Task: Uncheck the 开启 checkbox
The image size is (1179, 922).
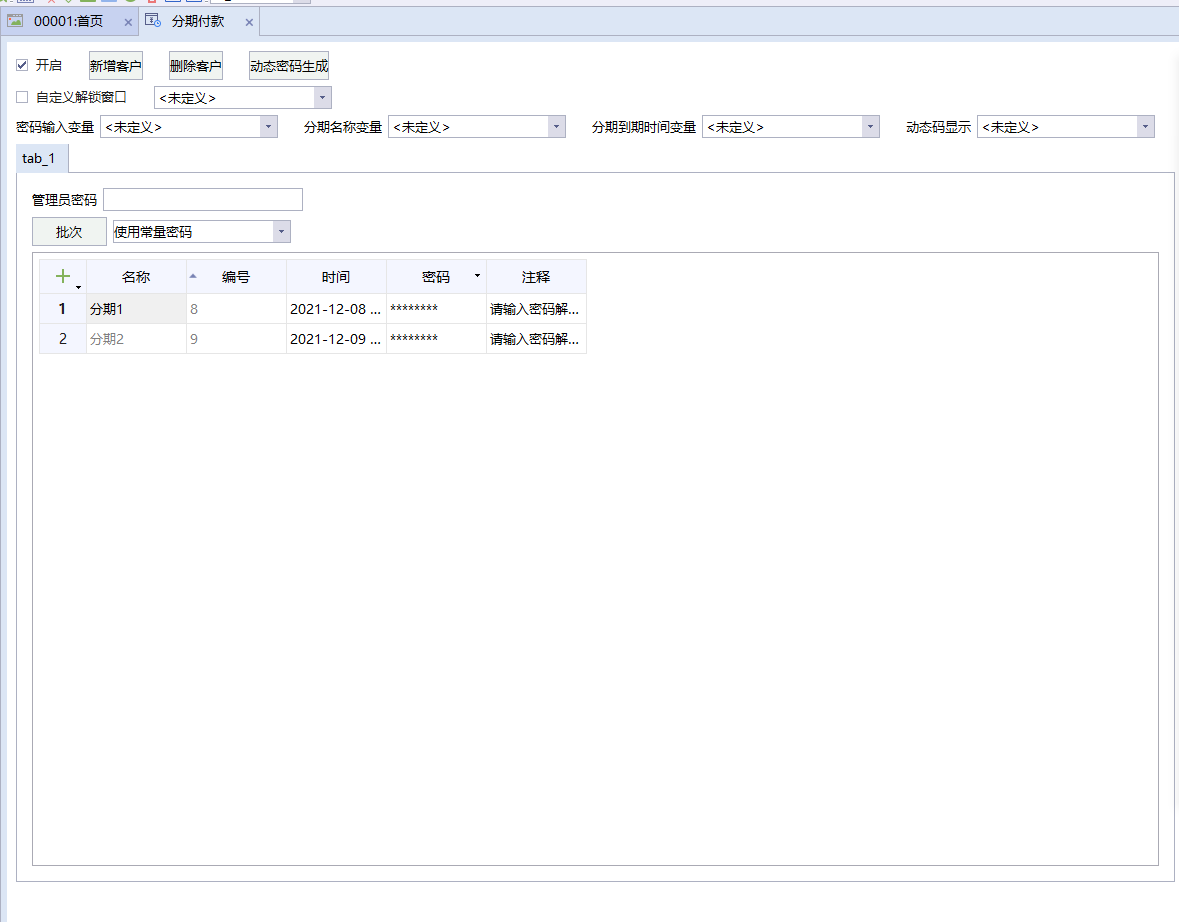Action: click(x=22, y=66)
